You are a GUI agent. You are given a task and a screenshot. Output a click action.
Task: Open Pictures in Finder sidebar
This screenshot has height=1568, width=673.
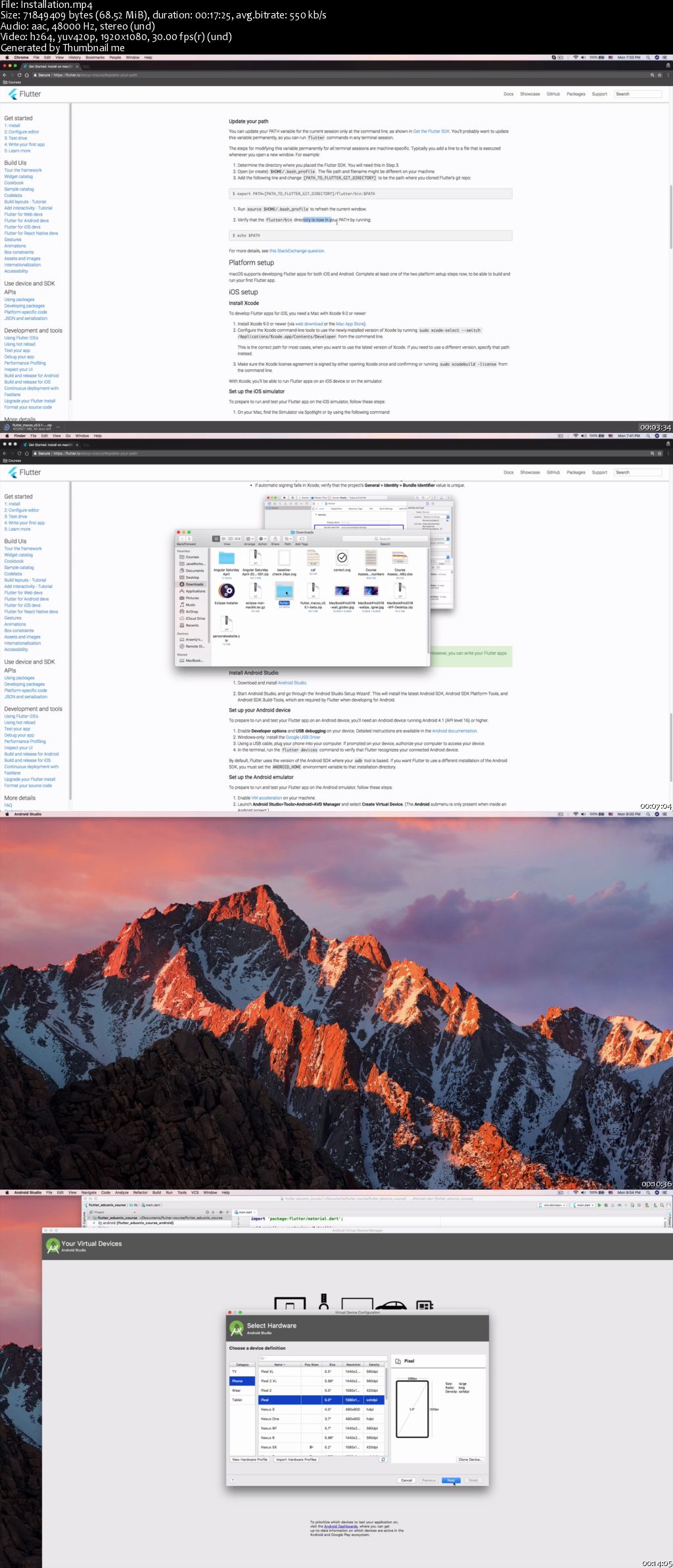click(x=192, y=598)
